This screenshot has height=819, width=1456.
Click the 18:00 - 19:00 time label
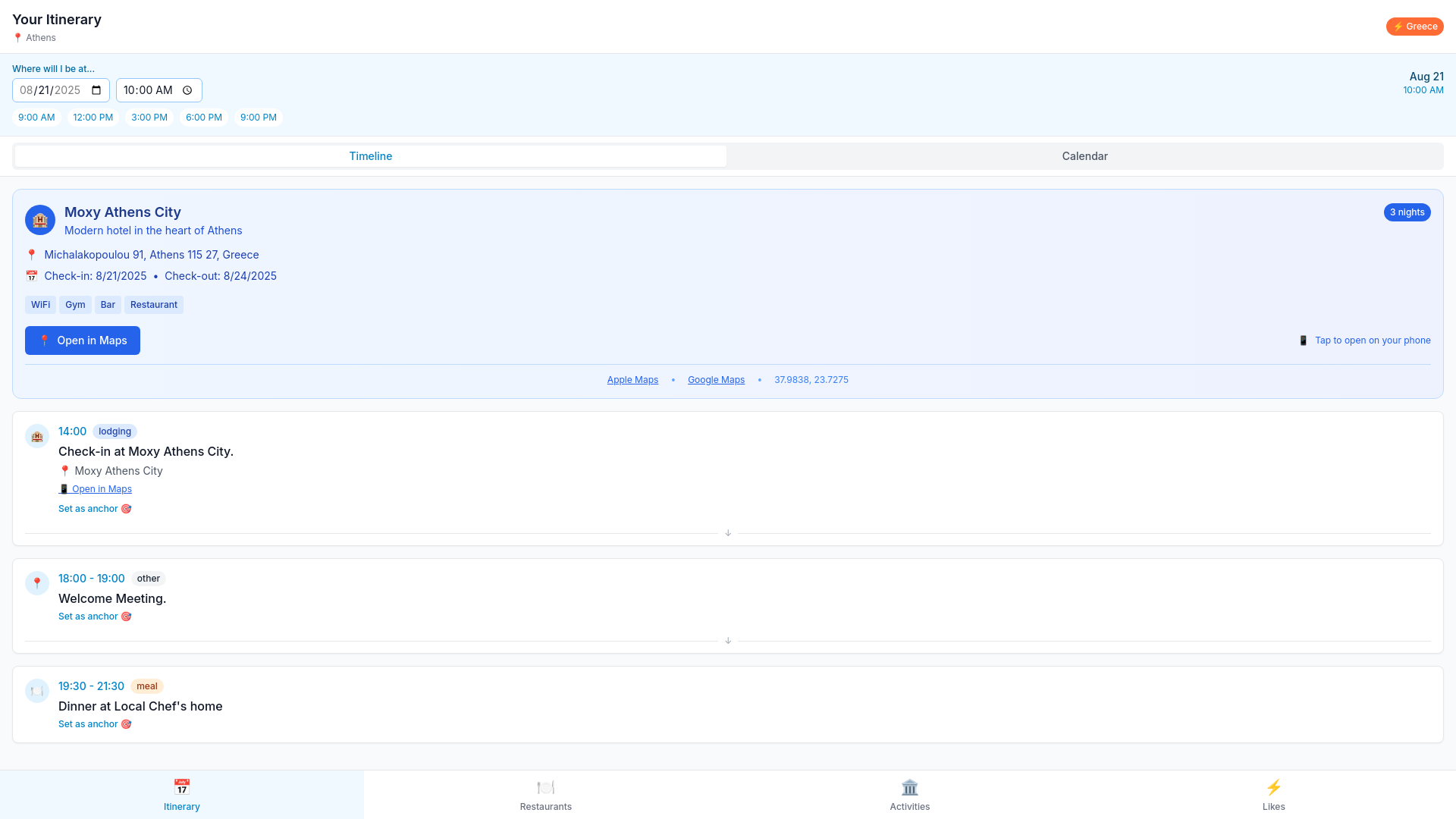pos(92,579)
